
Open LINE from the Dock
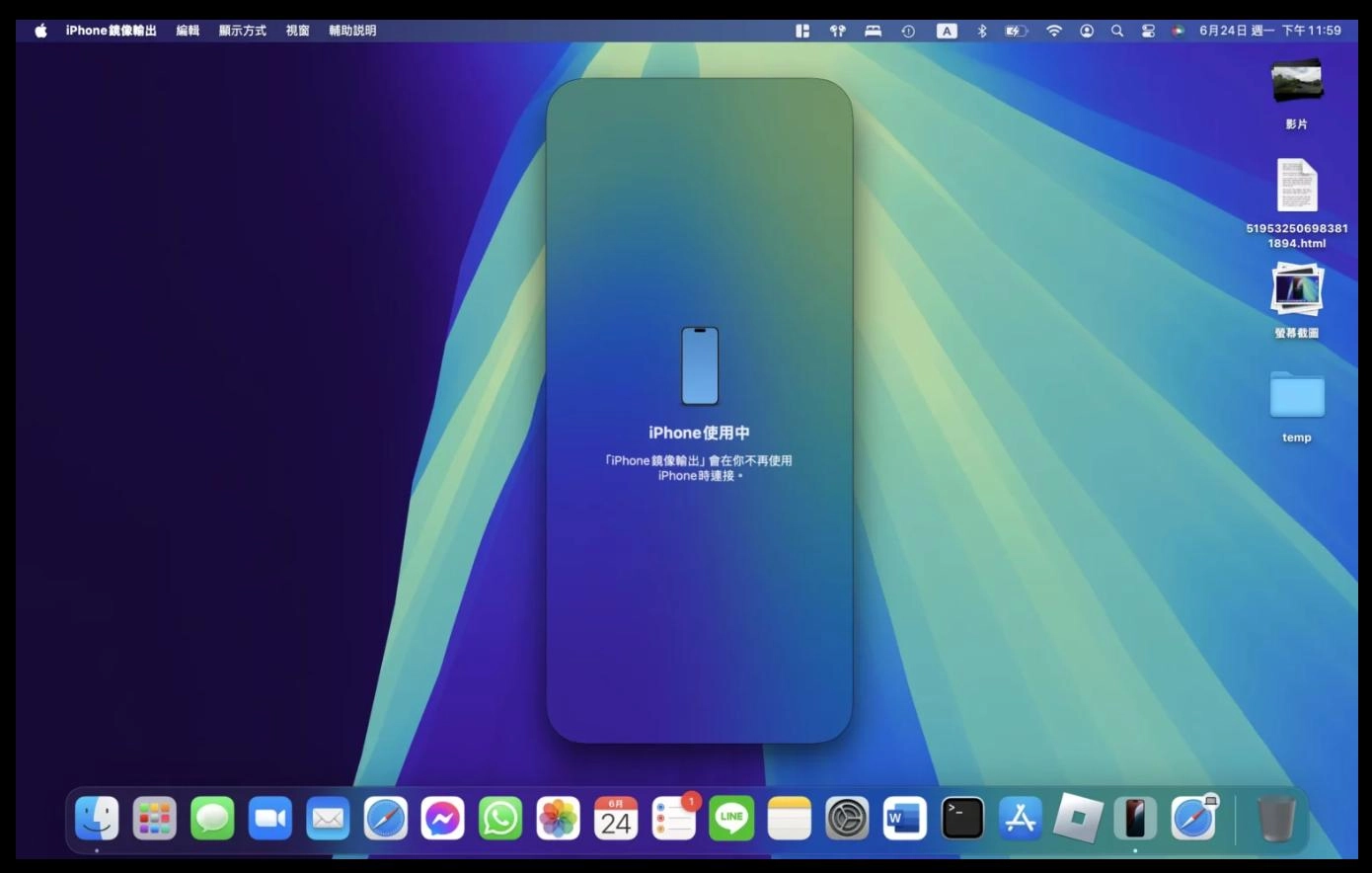click(x=731, y=818)
